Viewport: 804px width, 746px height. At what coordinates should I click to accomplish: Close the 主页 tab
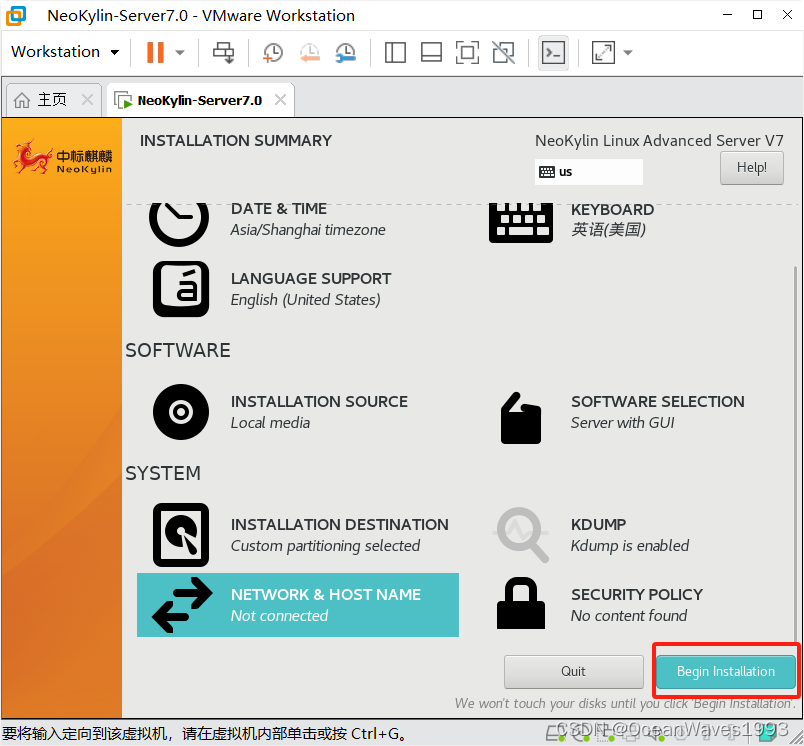tap(88, 99)
